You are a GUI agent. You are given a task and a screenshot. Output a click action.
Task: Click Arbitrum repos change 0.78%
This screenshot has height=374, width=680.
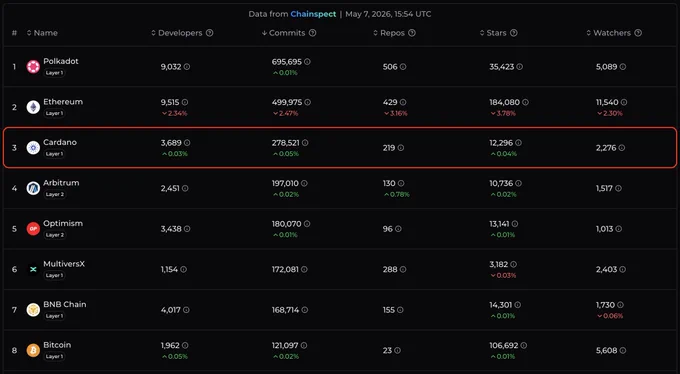pos(396,194)
